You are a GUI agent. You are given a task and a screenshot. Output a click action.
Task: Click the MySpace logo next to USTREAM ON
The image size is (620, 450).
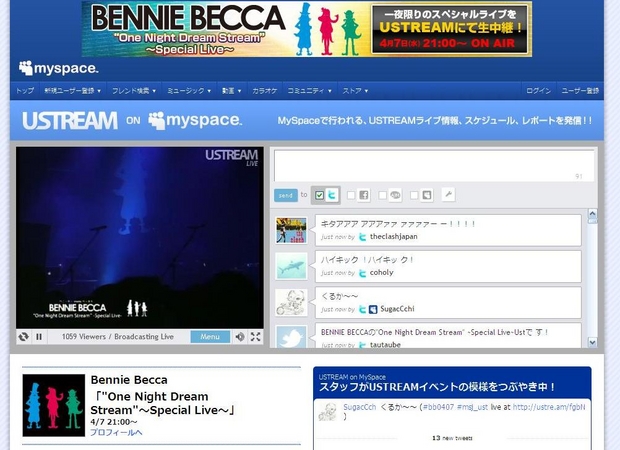195,120
